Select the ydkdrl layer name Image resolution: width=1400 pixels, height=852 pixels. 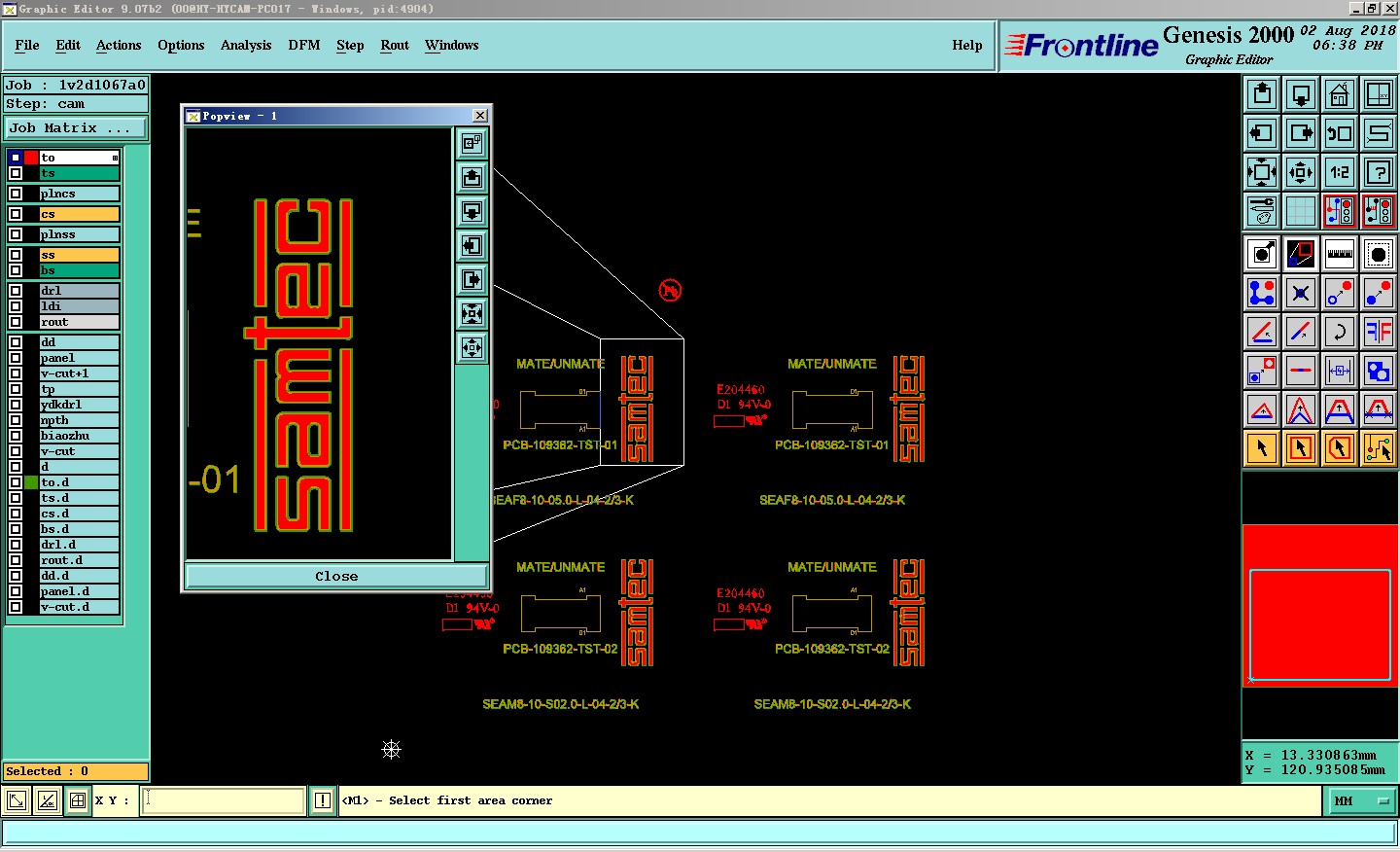pyautogui.click(x=79, y=405)
